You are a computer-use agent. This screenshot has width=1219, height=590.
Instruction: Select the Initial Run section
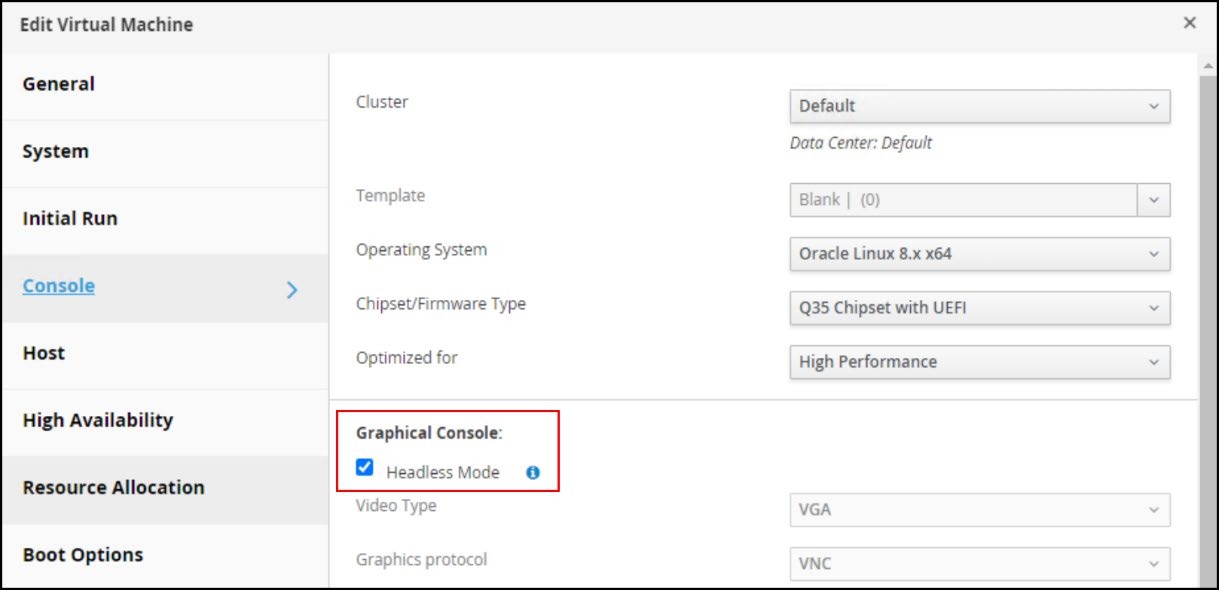[69, 218]
